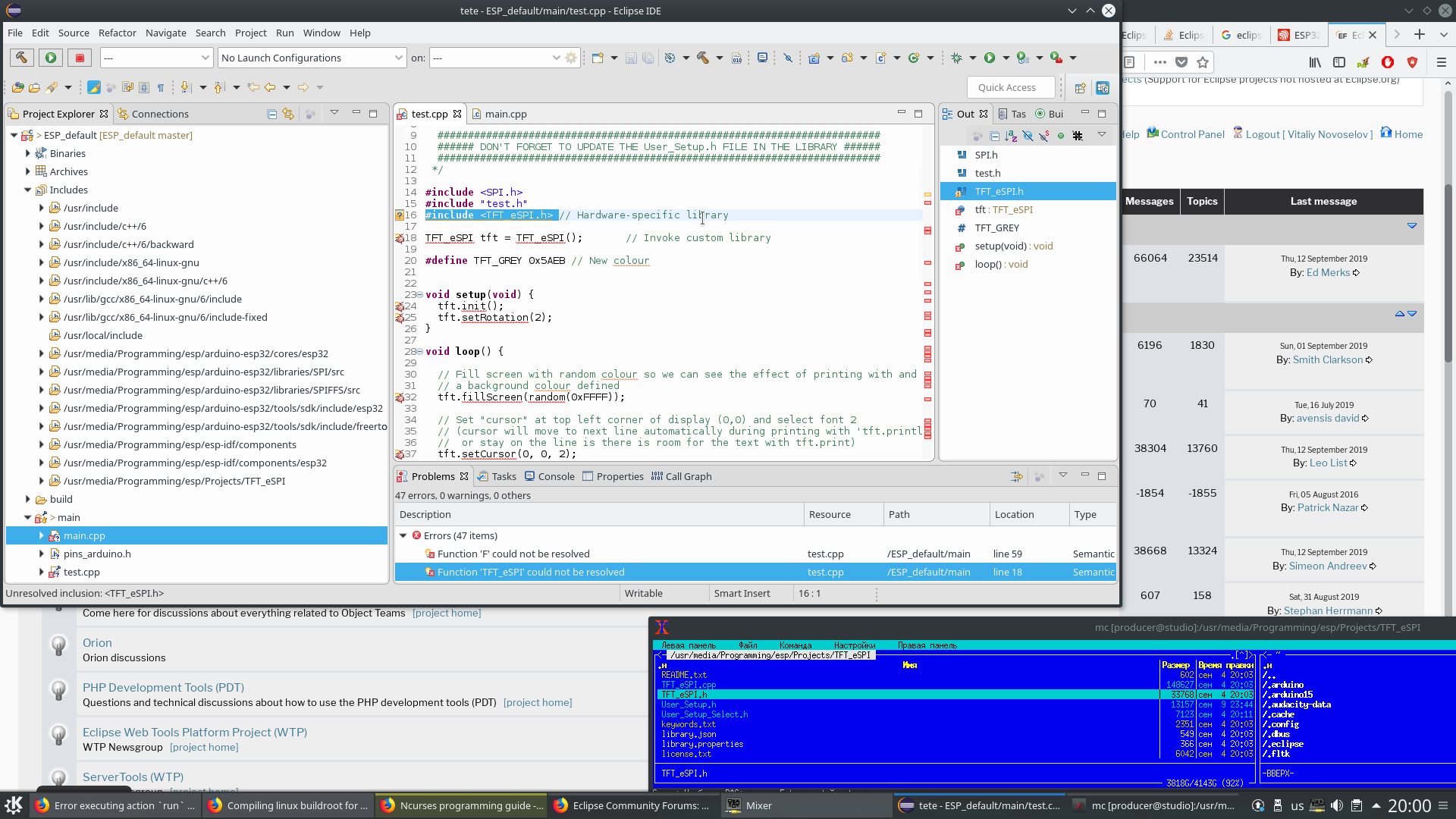Toggle Hide Inactive Elements hash icon in Outline
This screenshot has height=819, width=1456.
[1078, 136]
